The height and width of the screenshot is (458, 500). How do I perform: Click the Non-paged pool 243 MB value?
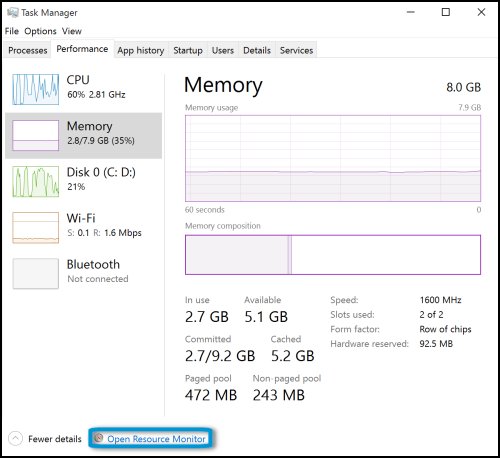click(279, 395)
